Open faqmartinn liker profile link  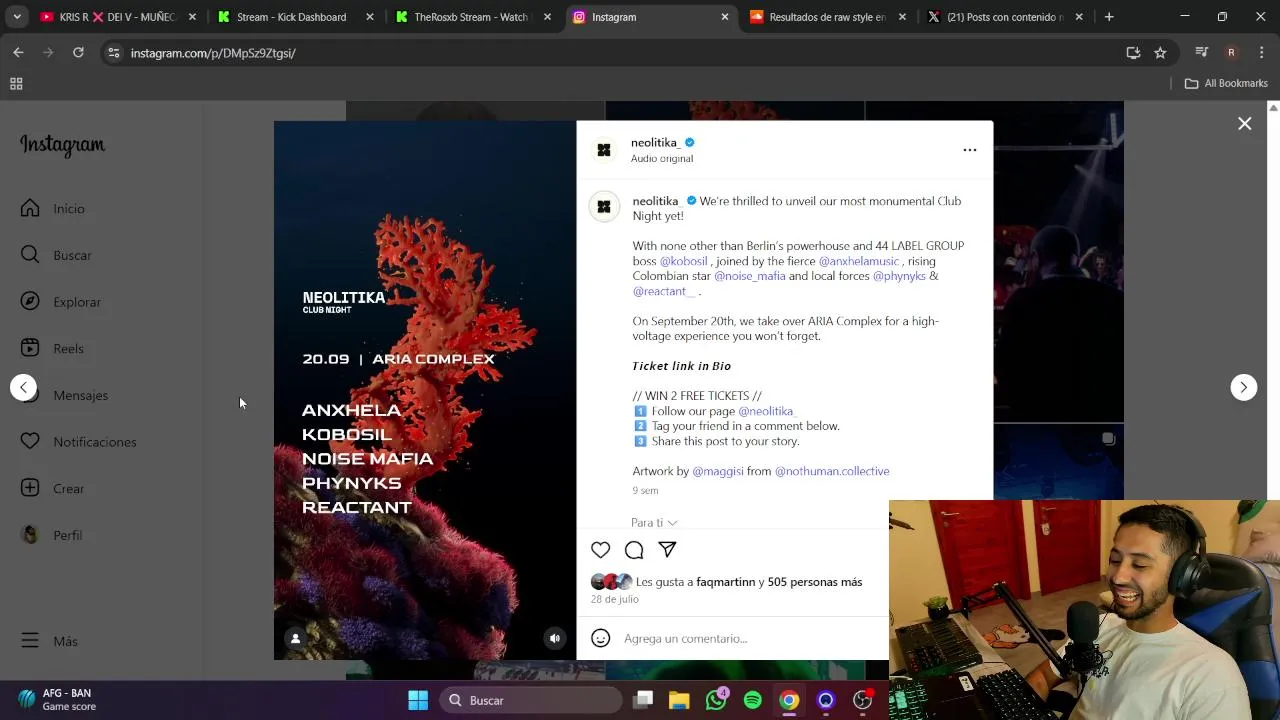726,582
